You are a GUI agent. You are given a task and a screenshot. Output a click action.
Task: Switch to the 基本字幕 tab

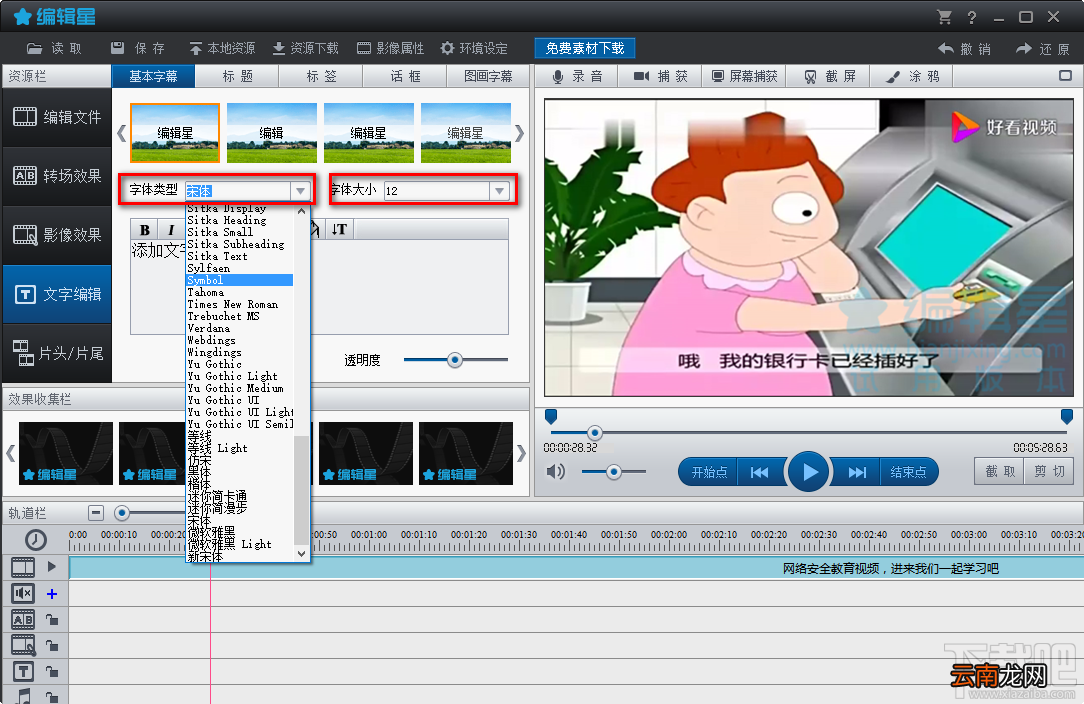(153, 76)
